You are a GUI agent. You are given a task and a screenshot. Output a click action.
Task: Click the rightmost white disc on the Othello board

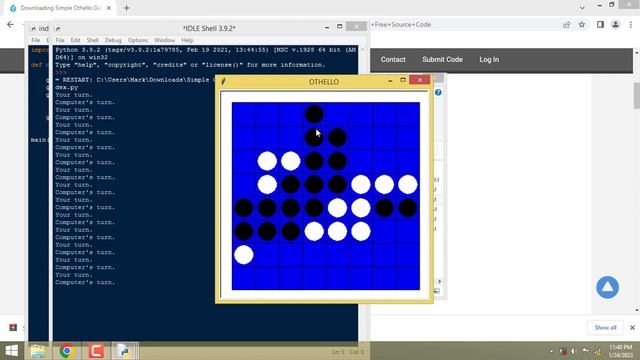click(407, 184)
